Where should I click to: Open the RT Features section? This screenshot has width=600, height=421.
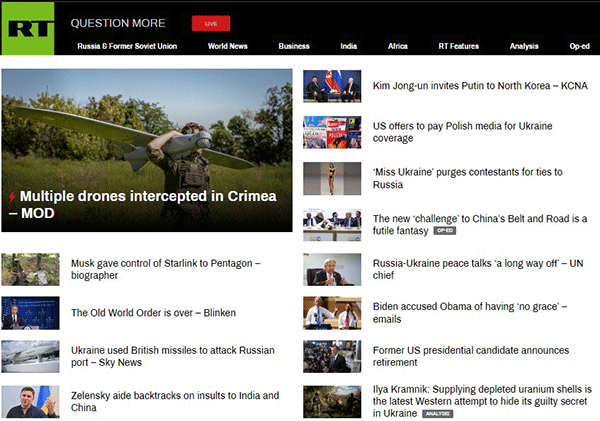coord(458,46)
